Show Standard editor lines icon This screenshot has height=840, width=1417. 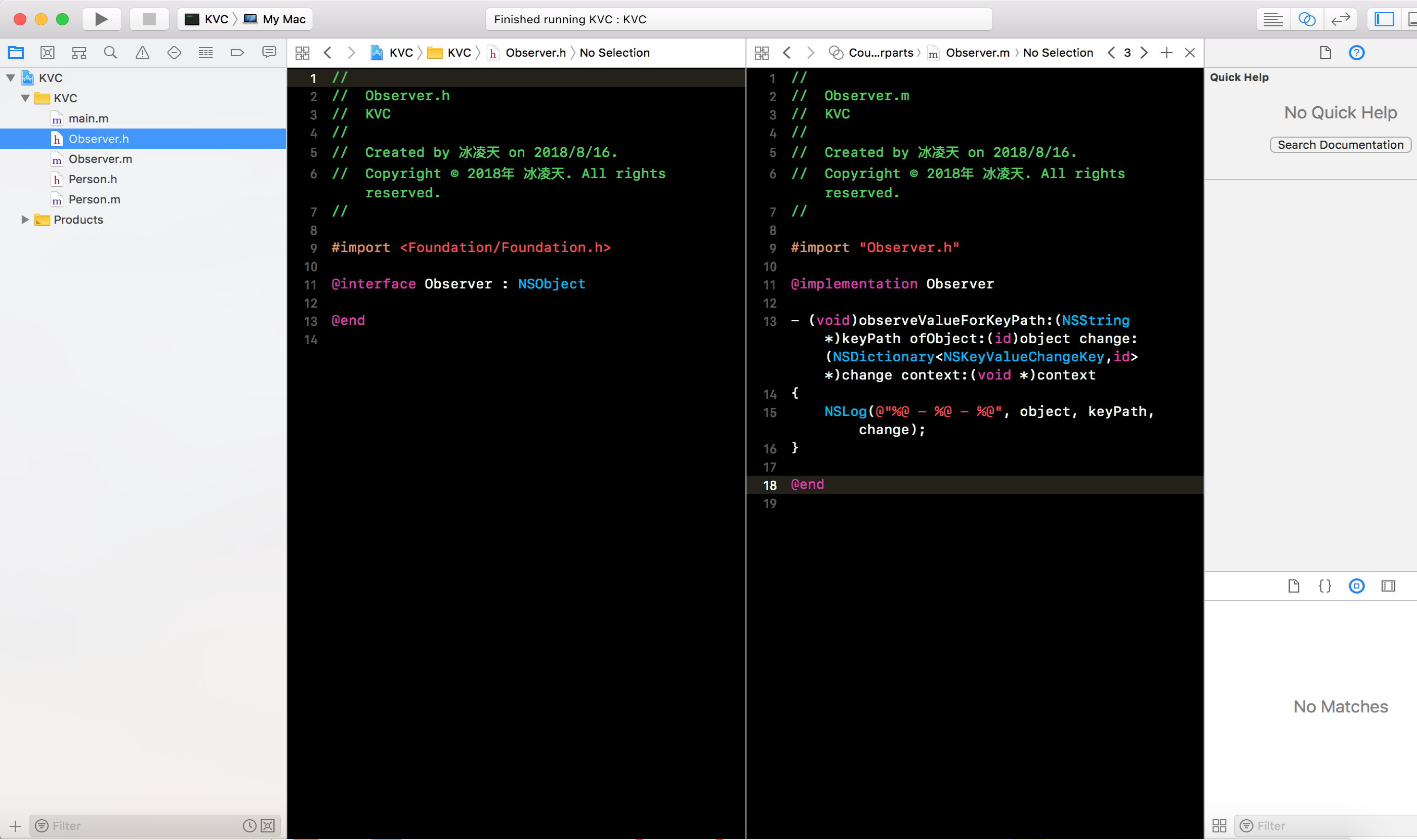[x=1273, y=19]
